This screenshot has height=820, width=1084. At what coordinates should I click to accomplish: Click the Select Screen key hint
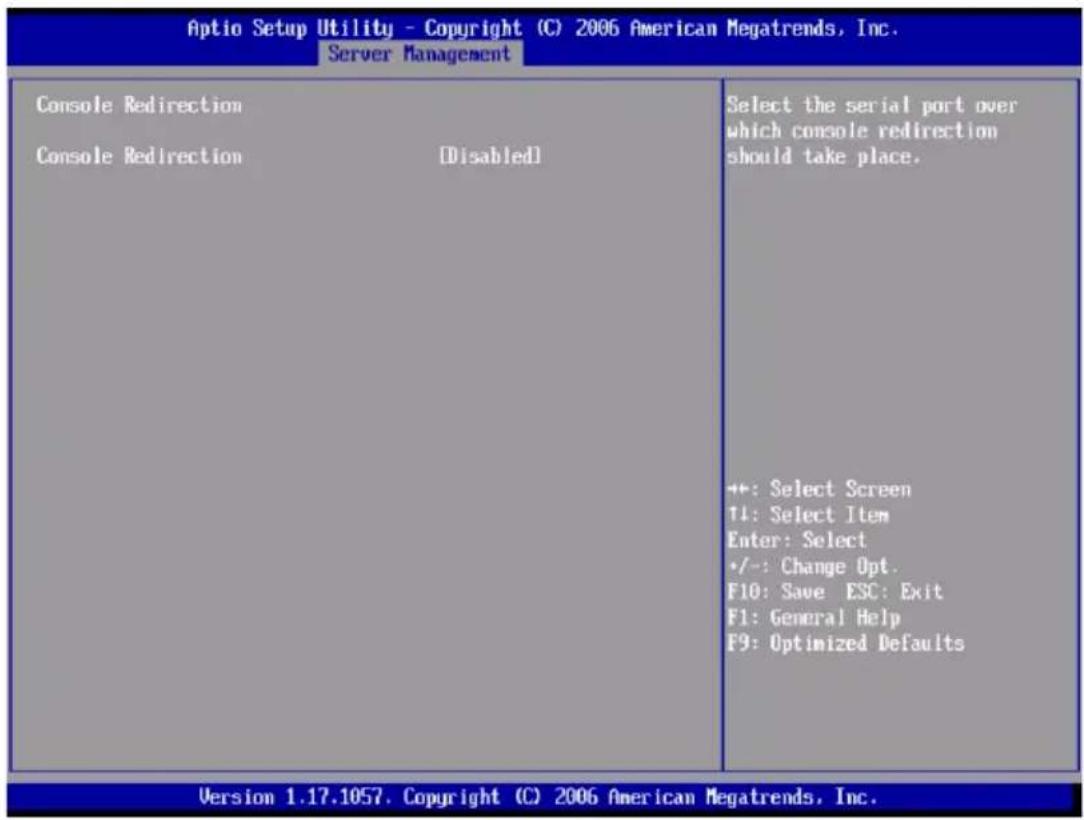click(x=819, y=489)
